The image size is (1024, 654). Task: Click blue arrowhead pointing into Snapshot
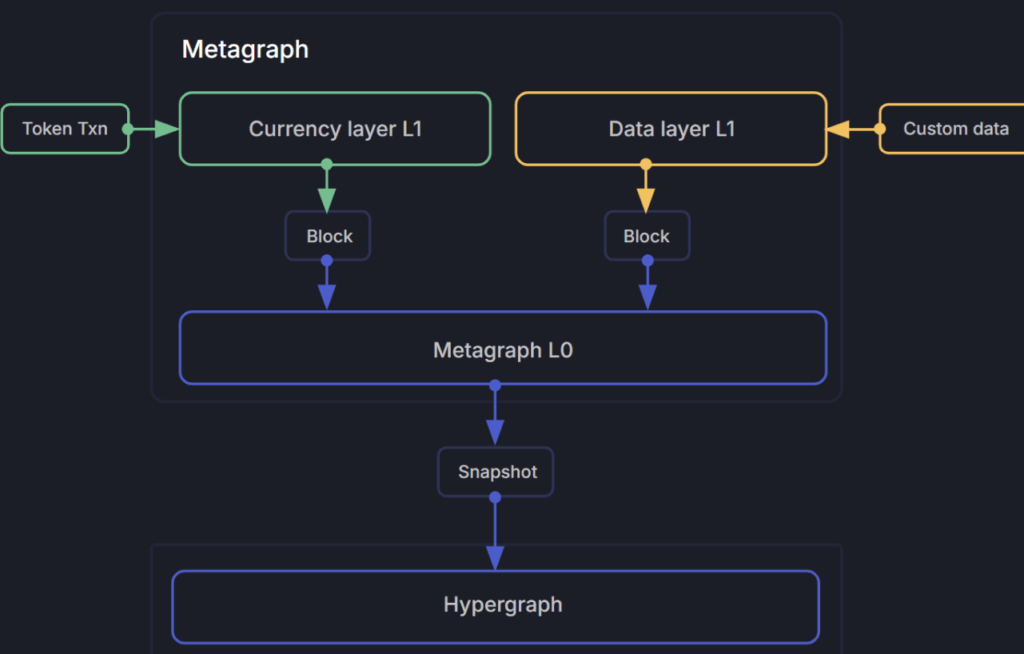(495, 431)
